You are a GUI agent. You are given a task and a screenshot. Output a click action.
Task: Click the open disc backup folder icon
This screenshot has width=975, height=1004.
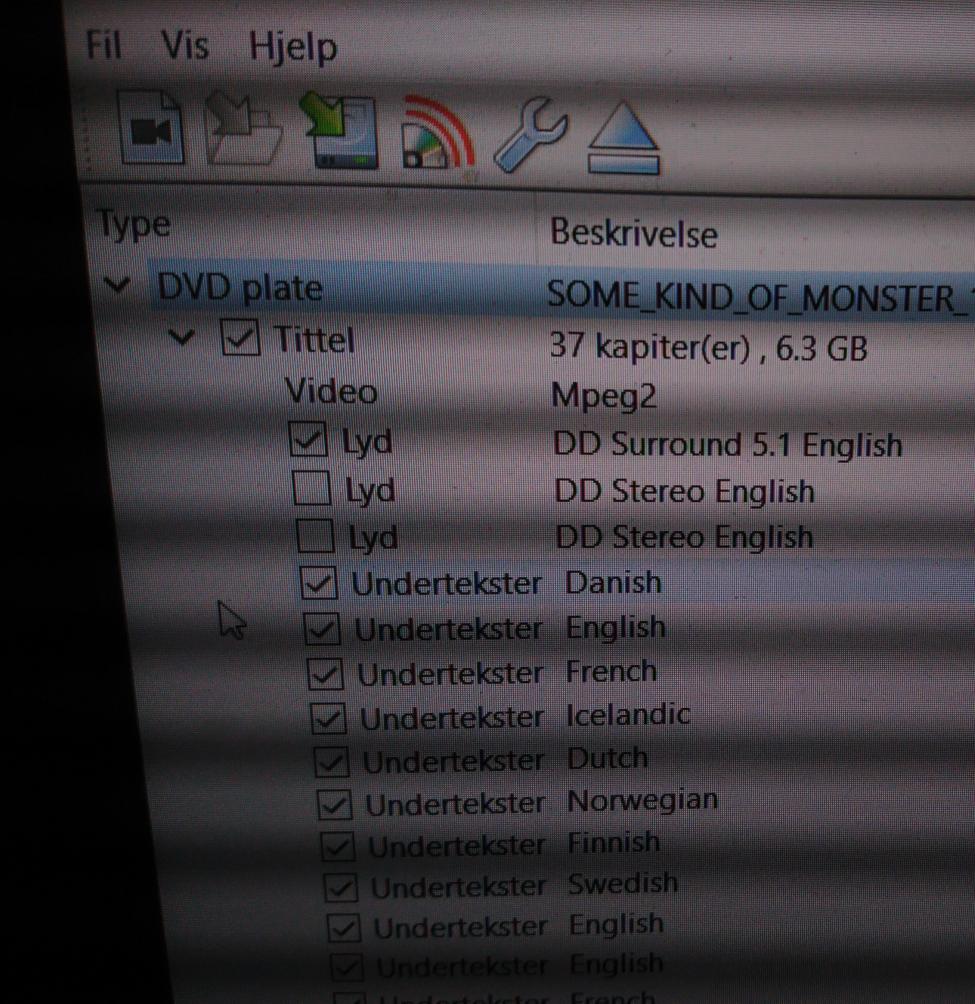tap(243, 130)
